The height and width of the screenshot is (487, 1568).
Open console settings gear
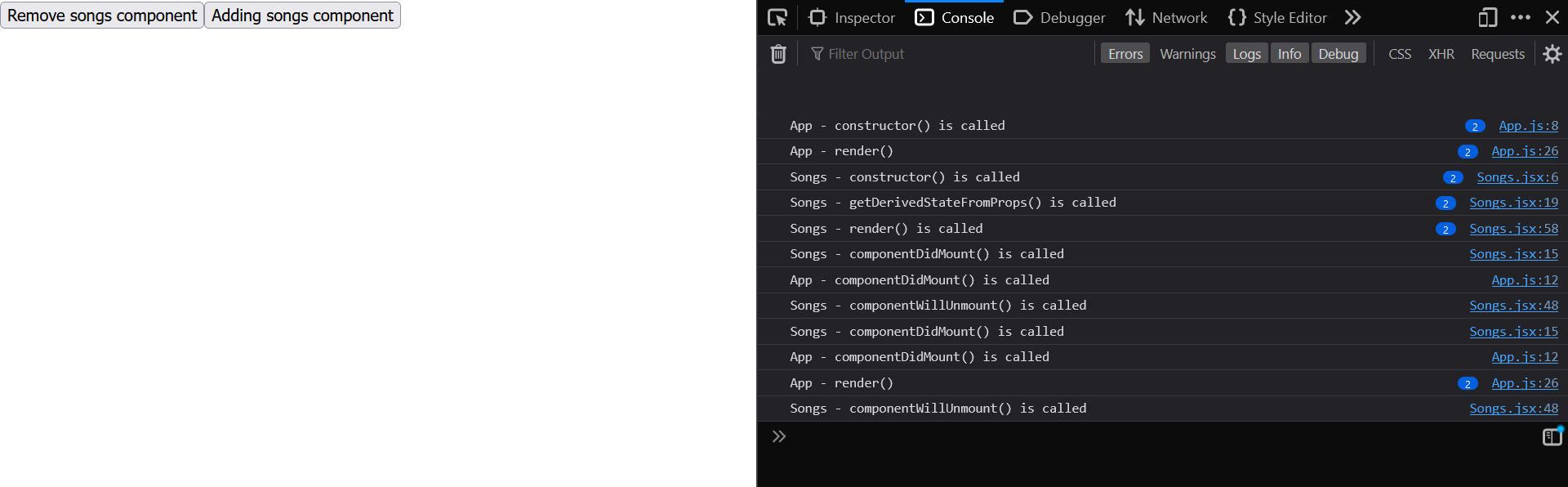tap(1552, 54)
